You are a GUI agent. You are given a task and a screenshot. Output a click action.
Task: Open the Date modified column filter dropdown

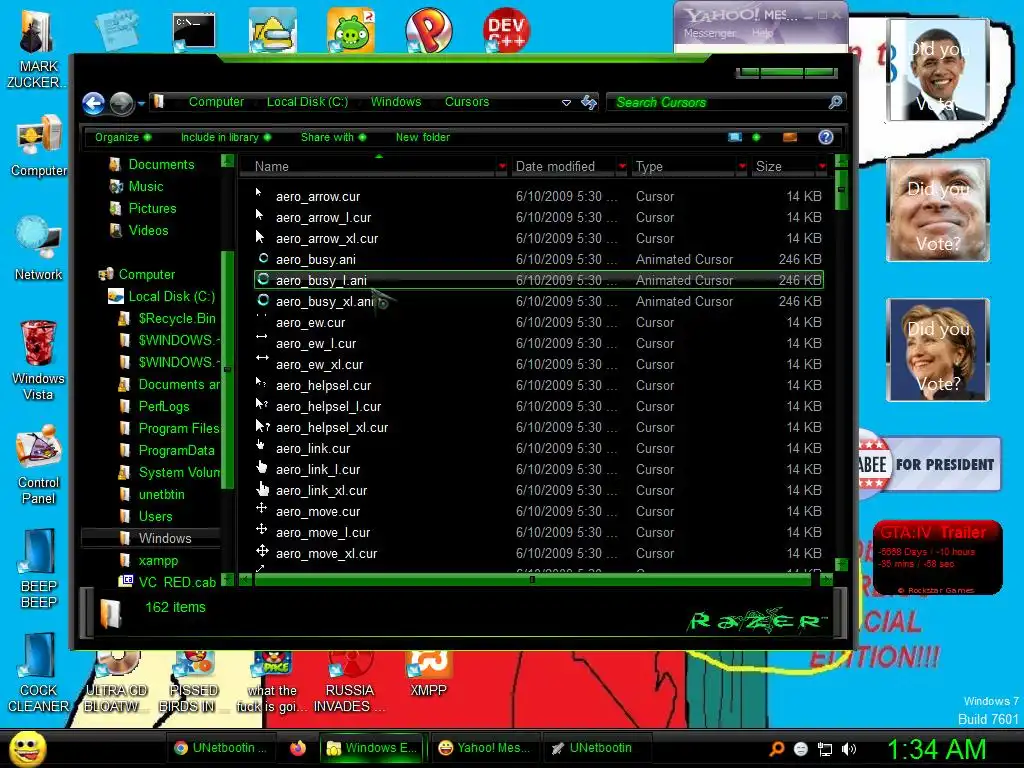pyautogui.click(x=622, y=167)
